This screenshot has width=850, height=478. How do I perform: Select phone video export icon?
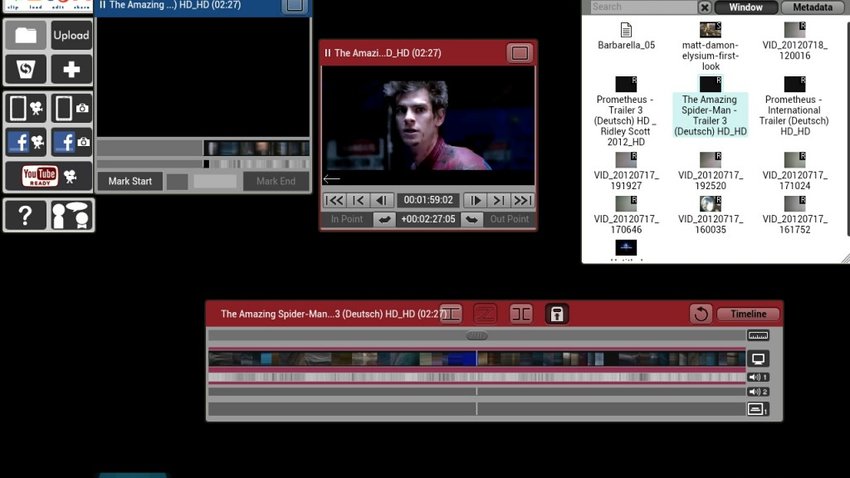pyautogui.click(x=25, y=108)
